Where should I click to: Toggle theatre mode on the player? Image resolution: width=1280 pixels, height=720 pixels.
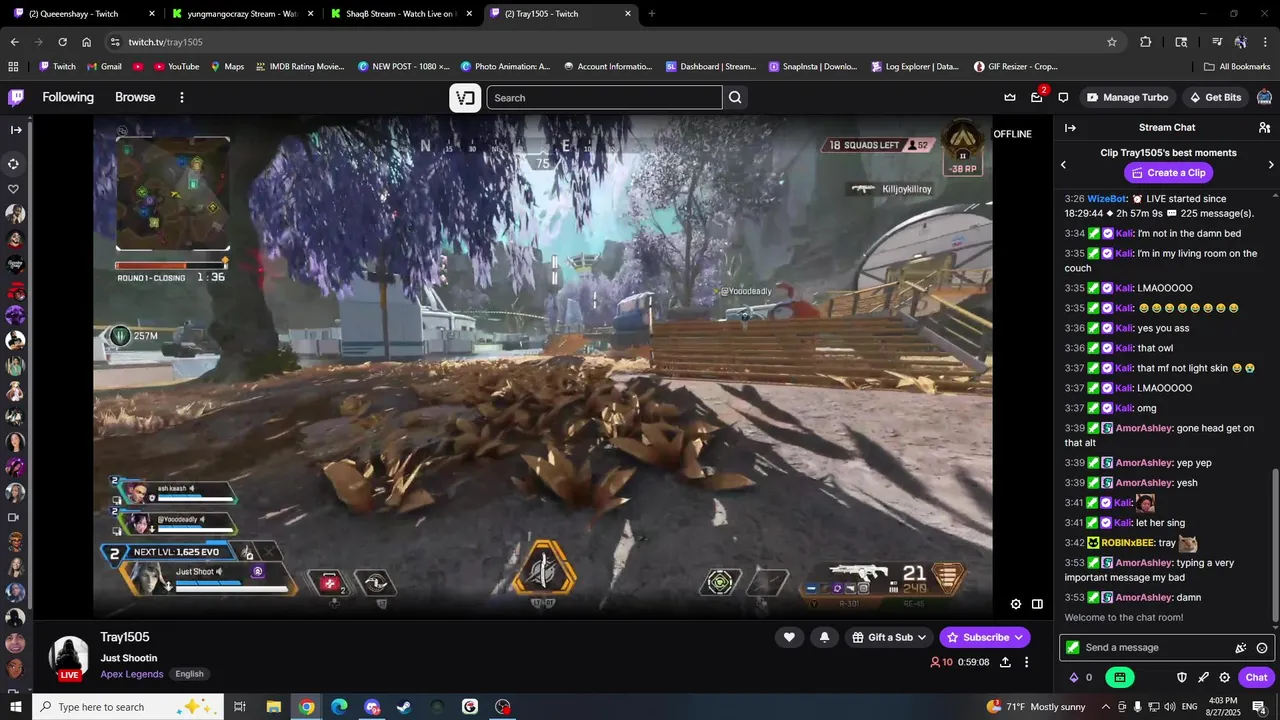(1037, 604)
